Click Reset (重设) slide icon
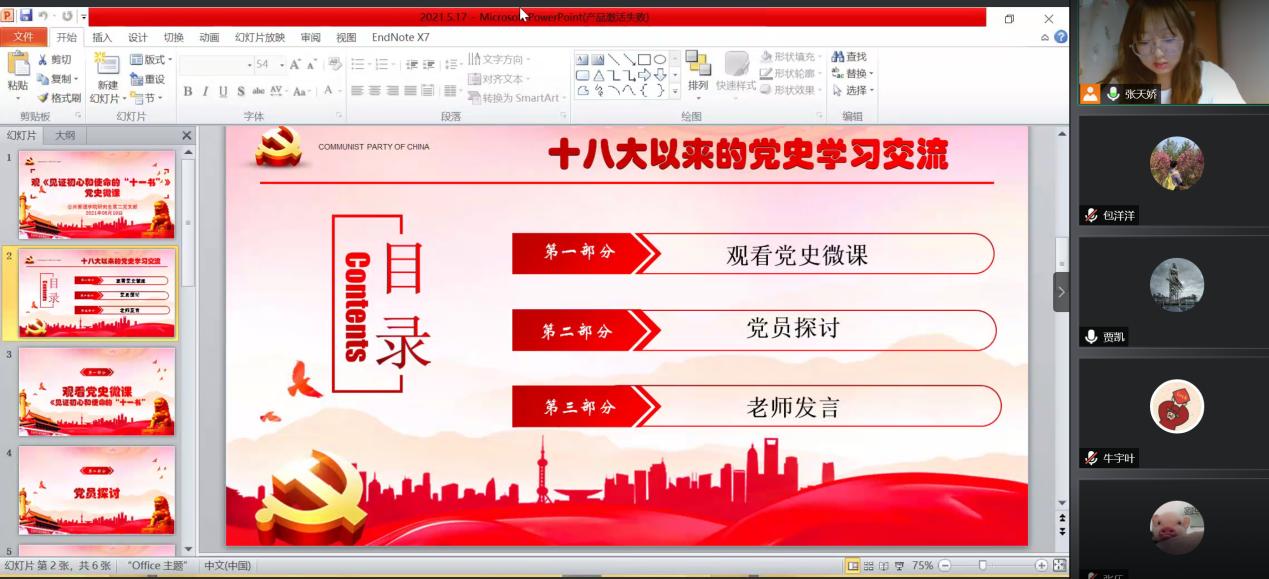 136,79
